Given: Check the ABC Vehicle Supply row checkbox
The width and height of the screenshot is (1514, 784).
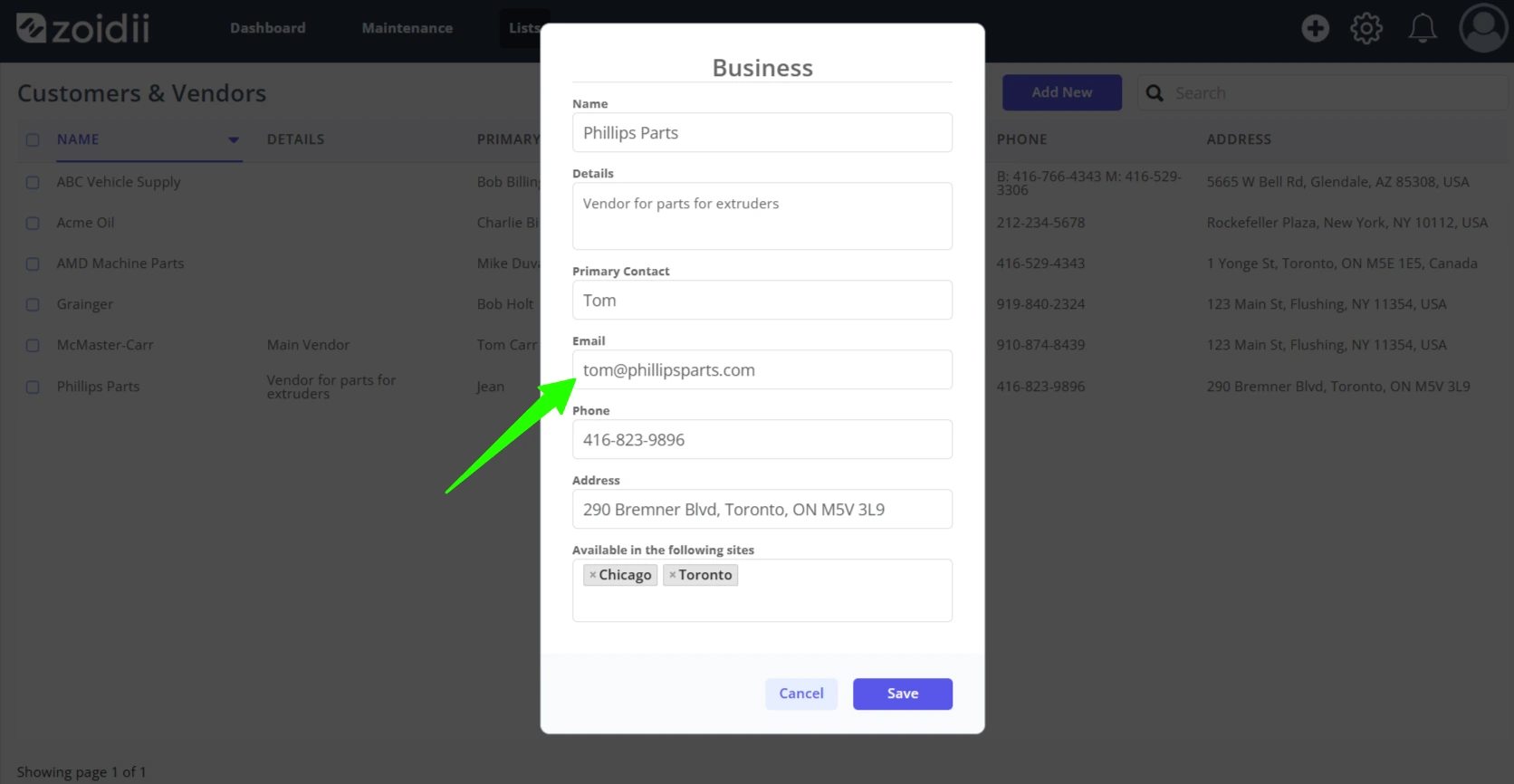Looking at the screenshot, I should [x=33, y=182].
